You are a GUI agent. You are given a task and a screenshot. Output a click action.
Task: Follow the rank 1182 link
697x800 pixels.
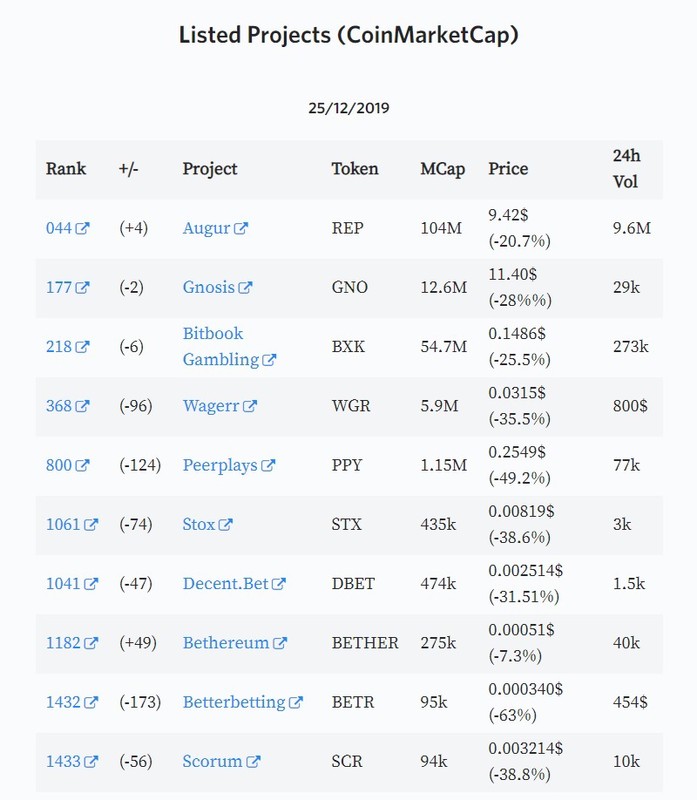[x=72, y=642]
